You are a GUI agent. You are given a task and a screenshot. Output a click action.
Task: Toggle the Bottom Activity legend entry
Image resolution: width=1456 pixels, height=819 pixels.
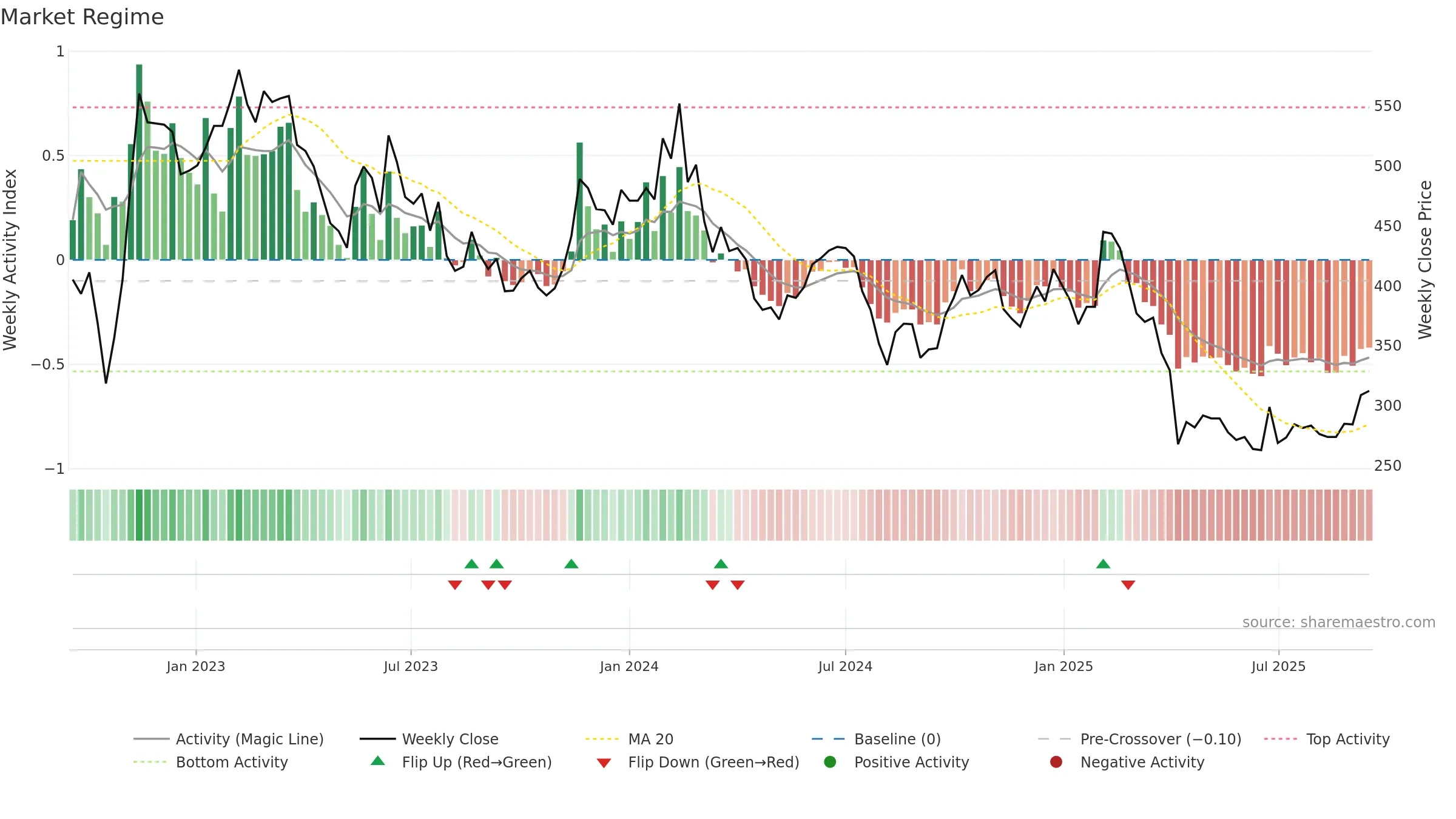point(211,762)
